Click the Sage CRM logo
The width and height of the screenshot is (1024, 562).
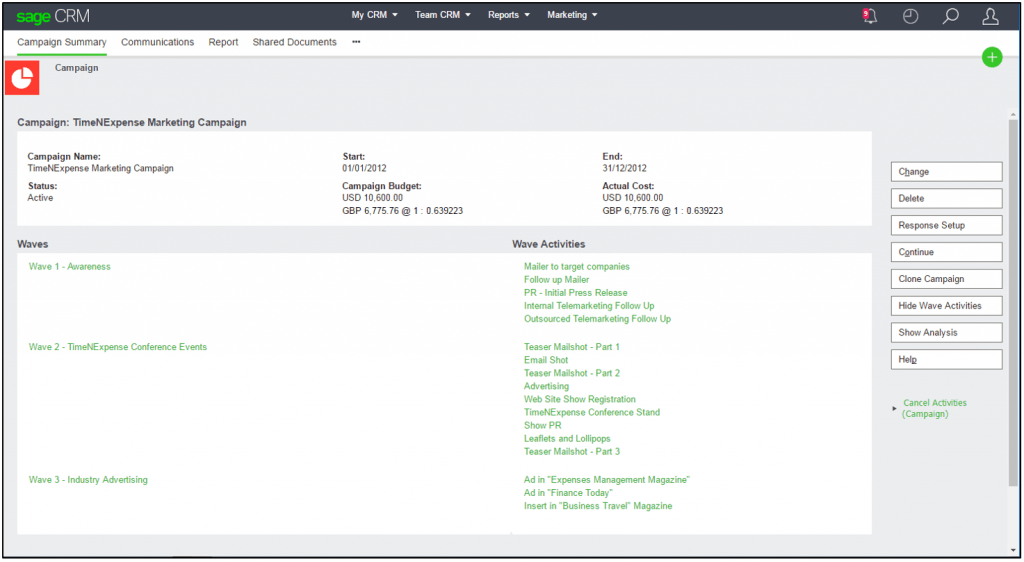pos(53,16)
